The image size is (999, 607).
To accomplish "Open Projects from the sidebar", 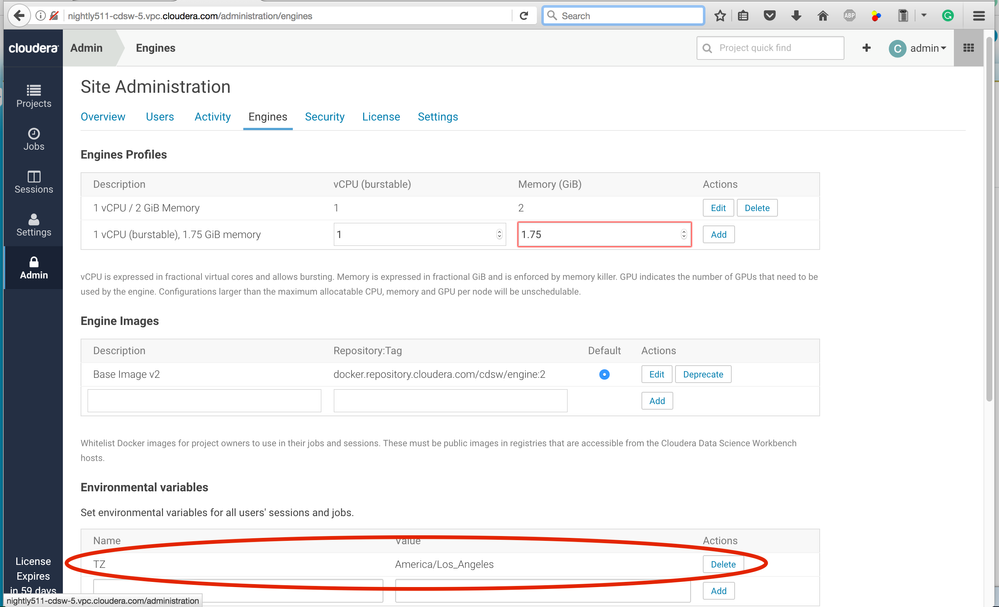I will [33, 96].
